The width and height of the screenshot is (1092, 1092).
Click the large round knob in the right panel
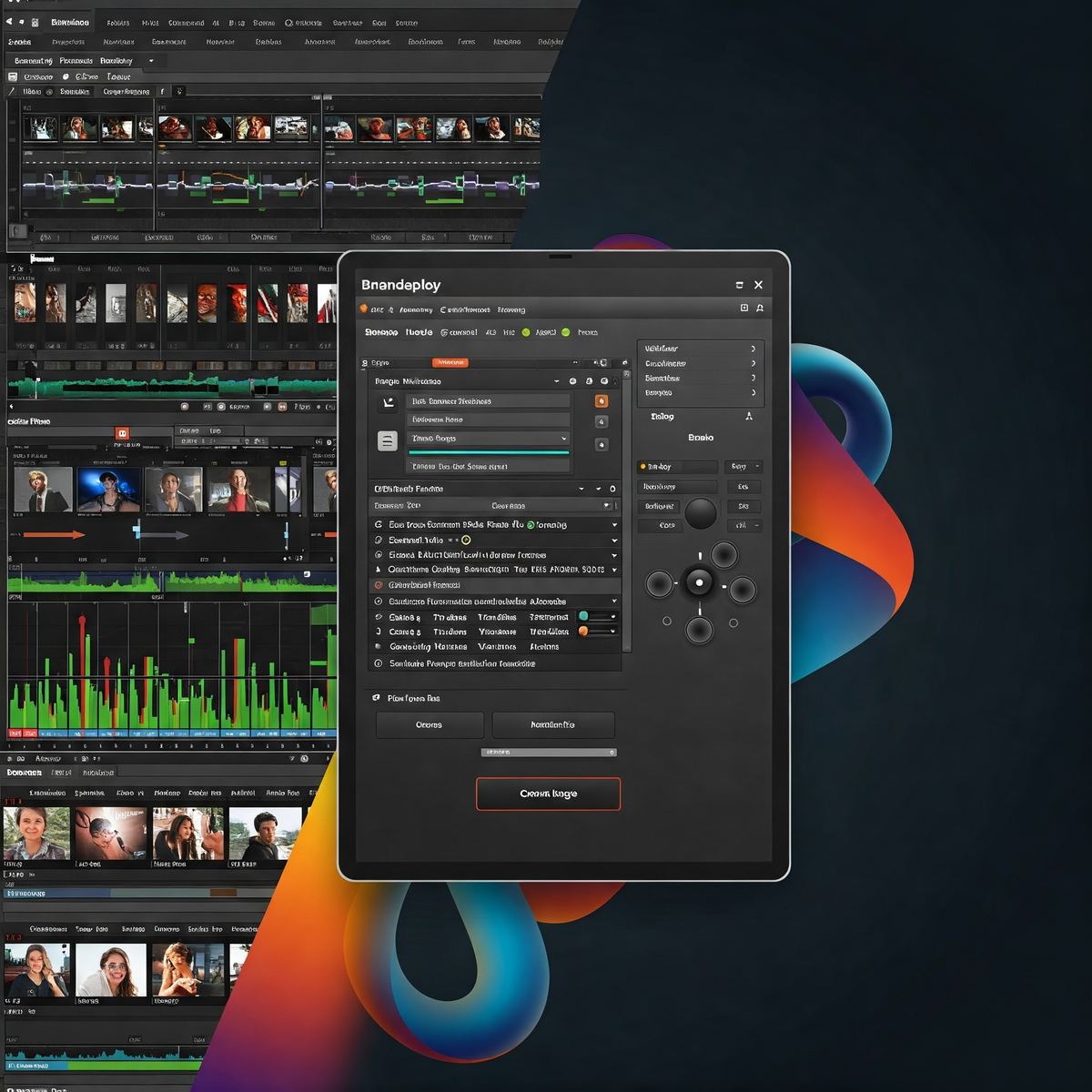pyautogui.click(x=701, y=514)
